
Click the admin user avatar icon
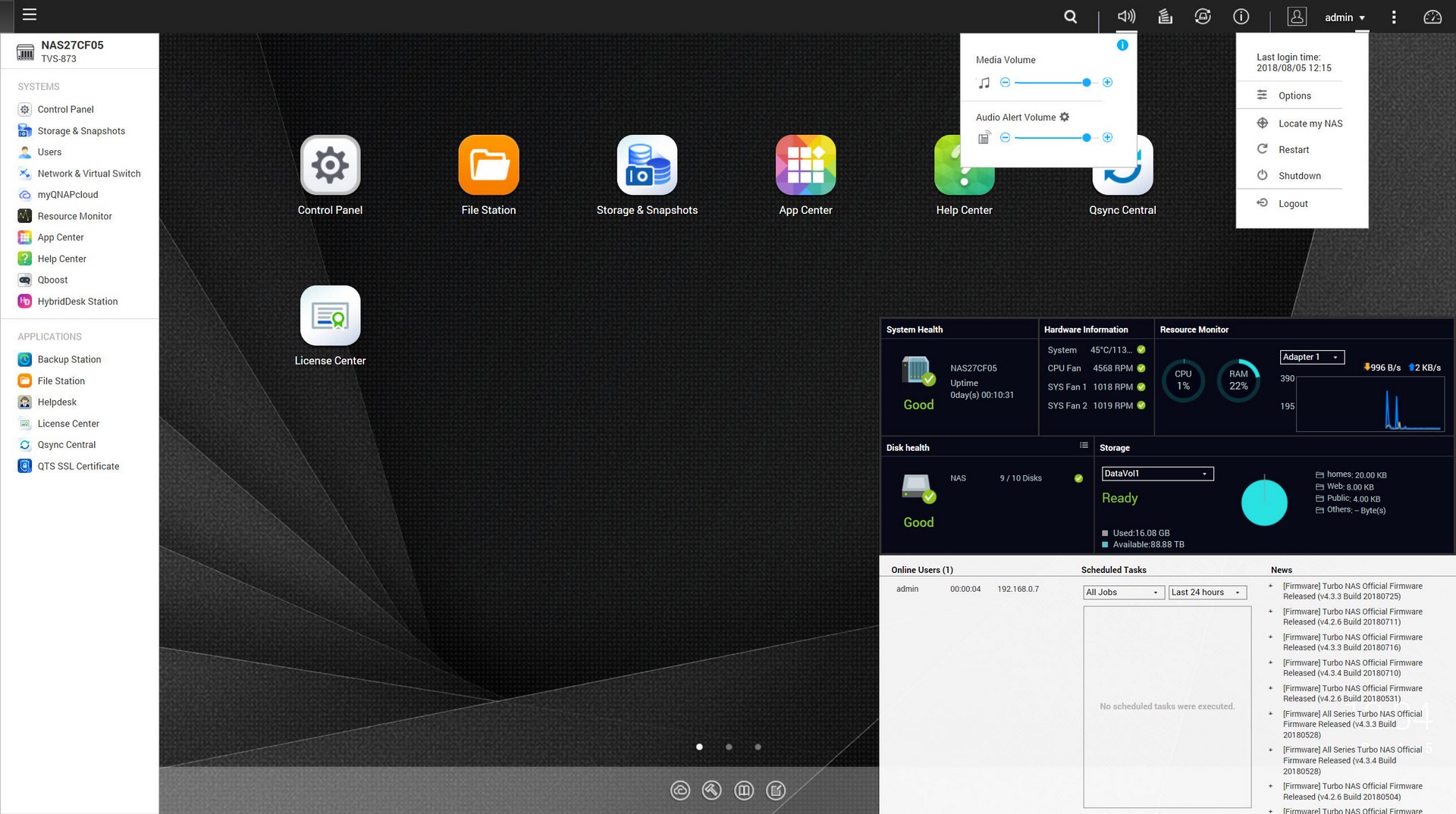(1297, 17)
